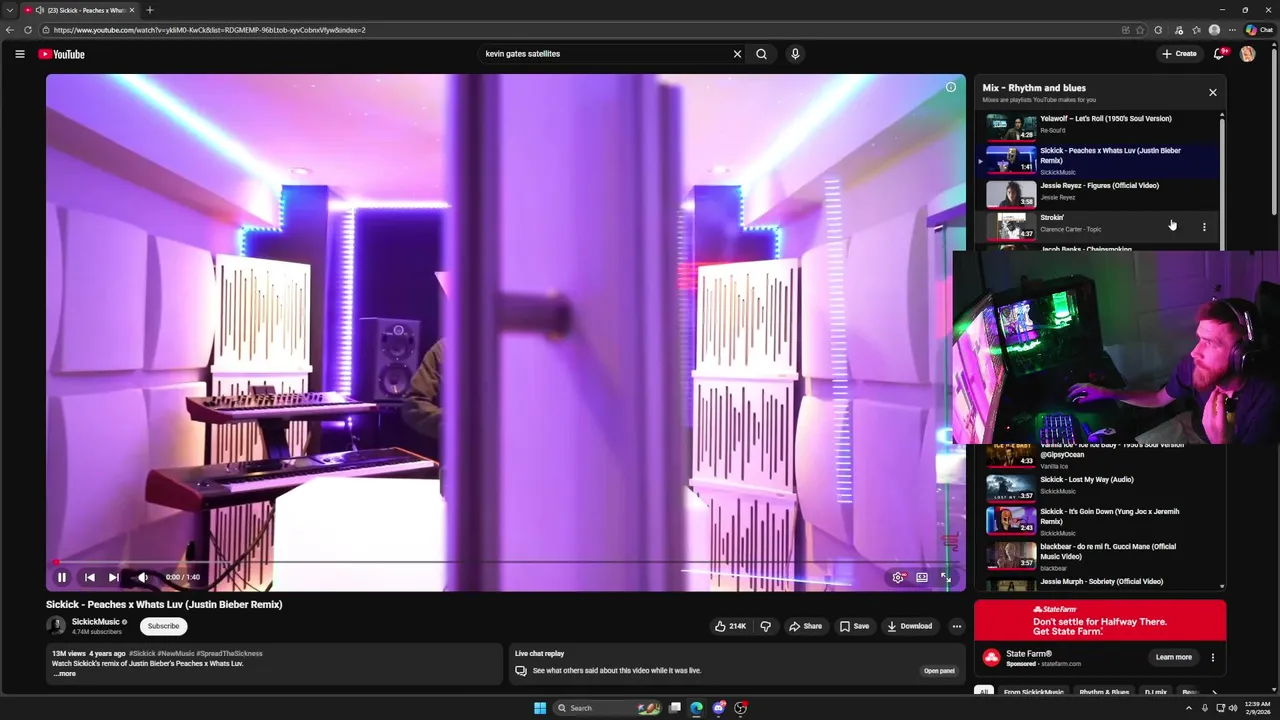Open the Copilot Chat button
Screen dimensions: 1280x720
tap(1259, 30)
